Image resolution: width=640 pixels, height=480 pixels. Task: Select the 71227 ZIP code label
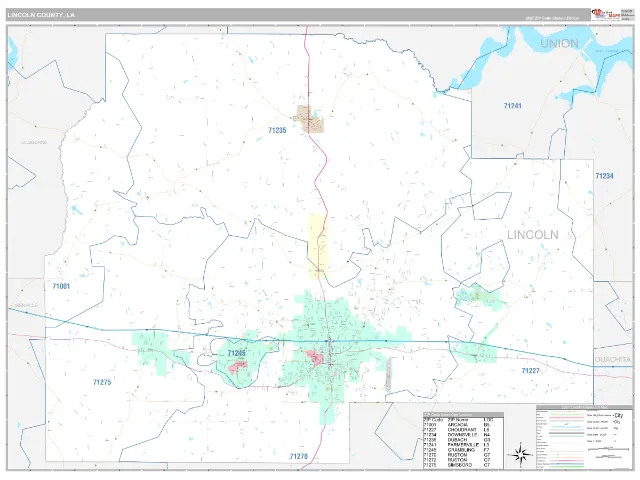pyautogui.click(x=531, y=371)
